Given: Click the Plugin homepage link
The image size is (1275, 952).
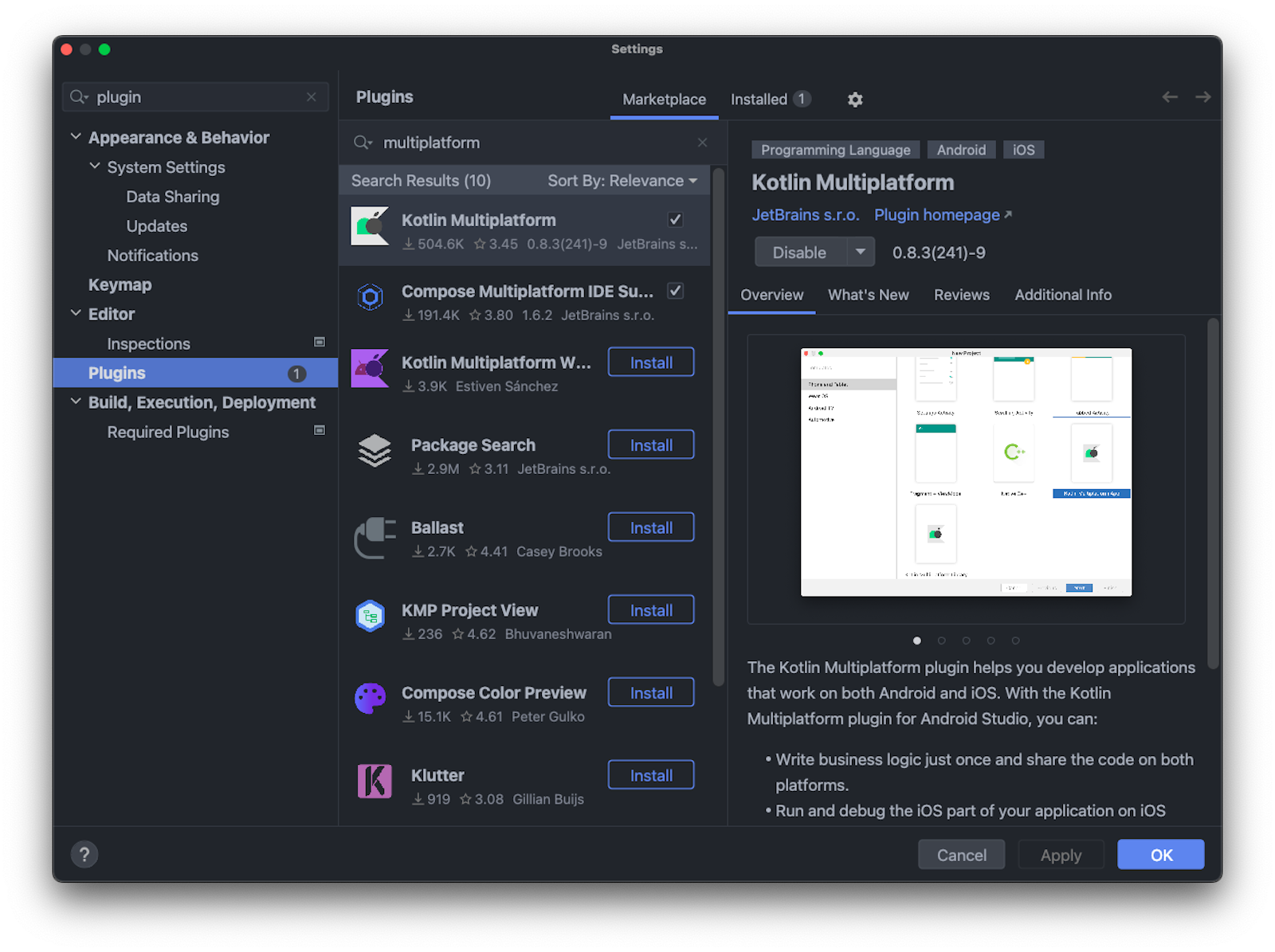Looking at the screenshot, I should point(936,214).
